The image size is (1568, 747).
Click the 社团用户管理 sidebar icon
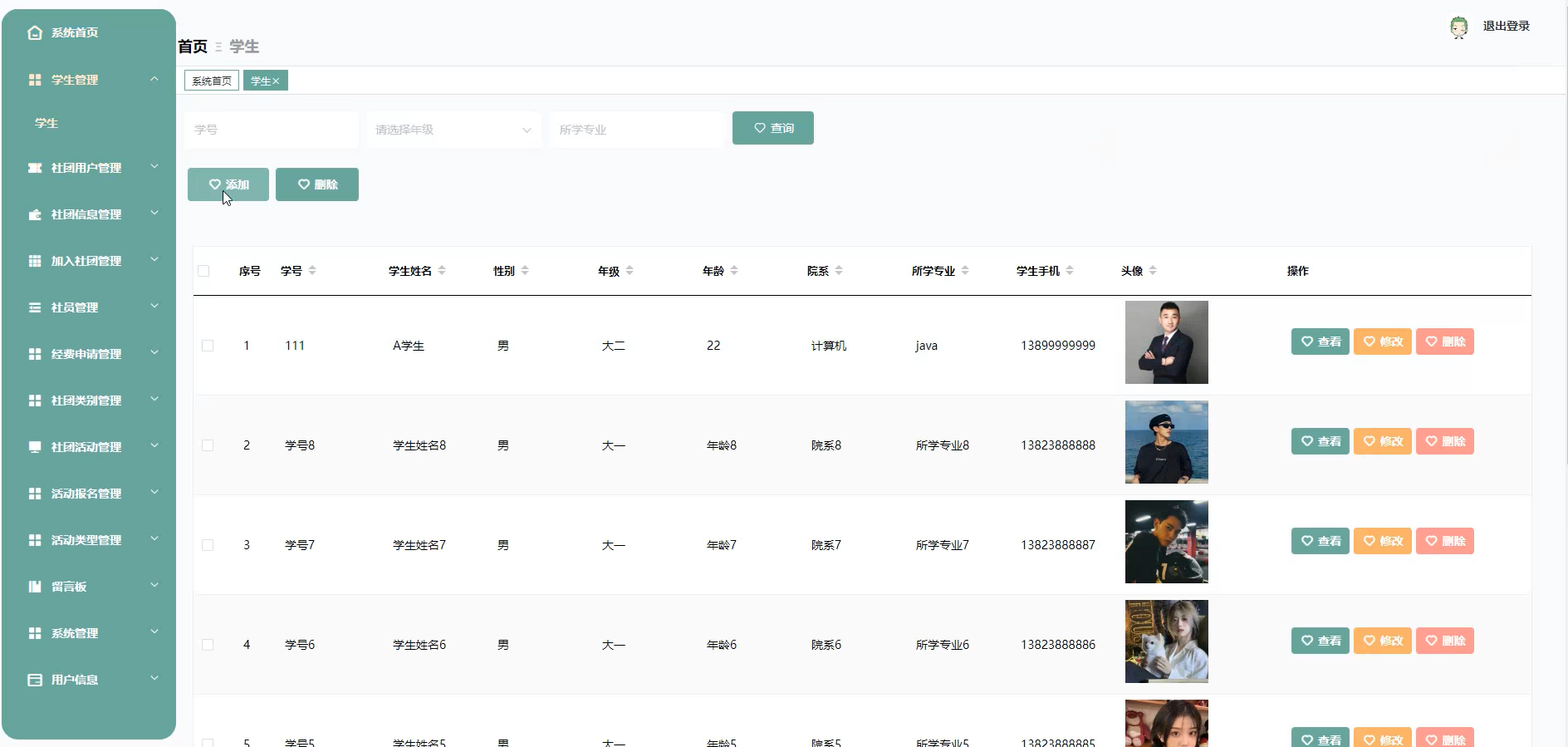click(35, 168)
